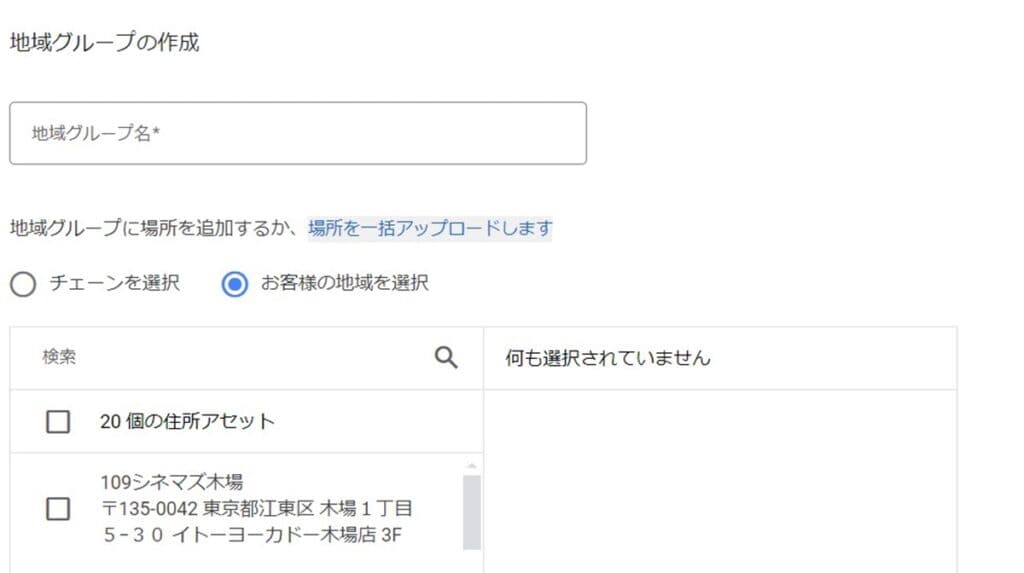1024x573 pixels.
Task: Check the 109シネマズ木場 location checkbox
Action: 58,508
